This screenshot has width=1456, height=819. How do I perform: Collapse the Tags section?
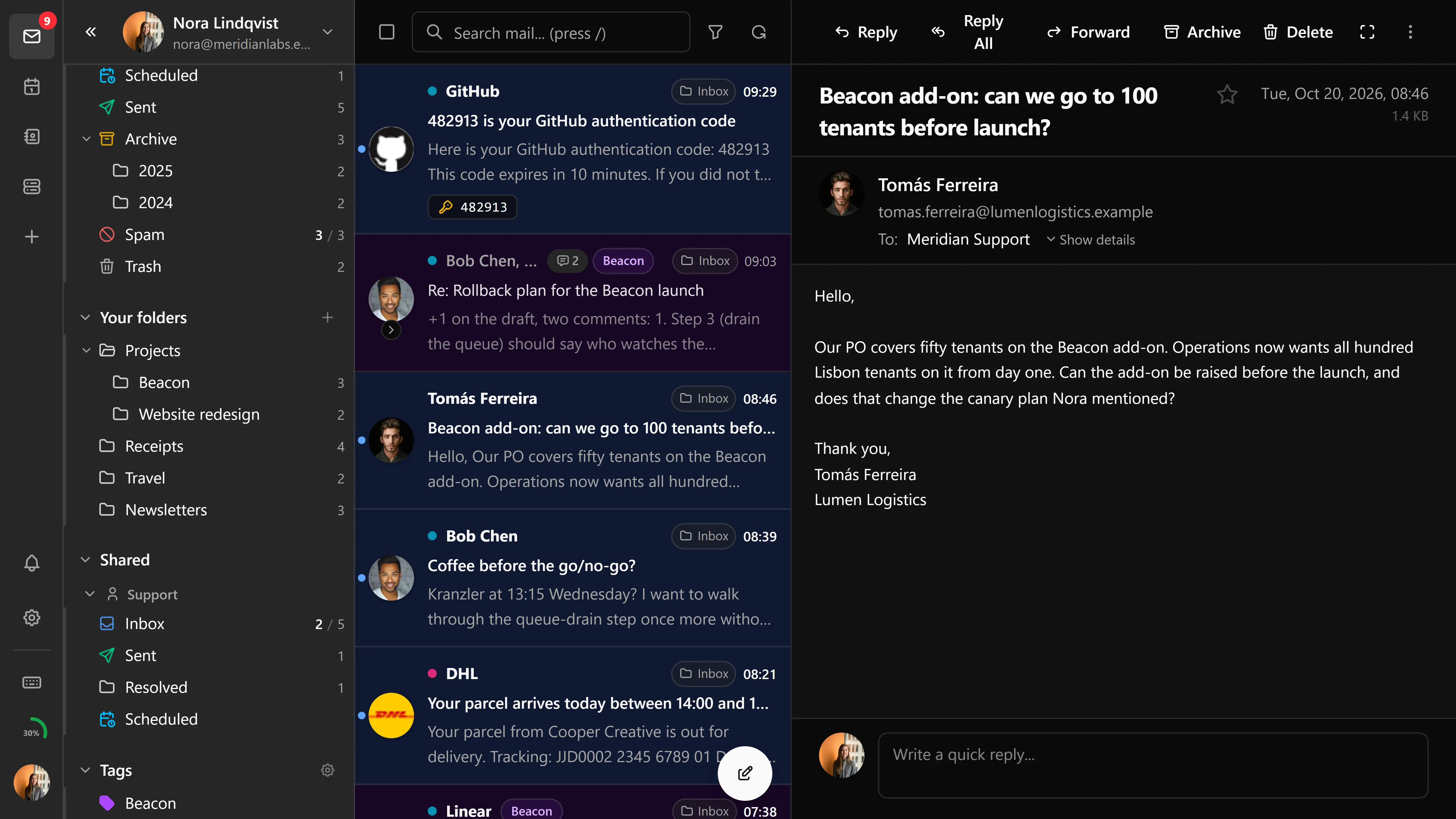pyautogui.click(x=85, y=770)
